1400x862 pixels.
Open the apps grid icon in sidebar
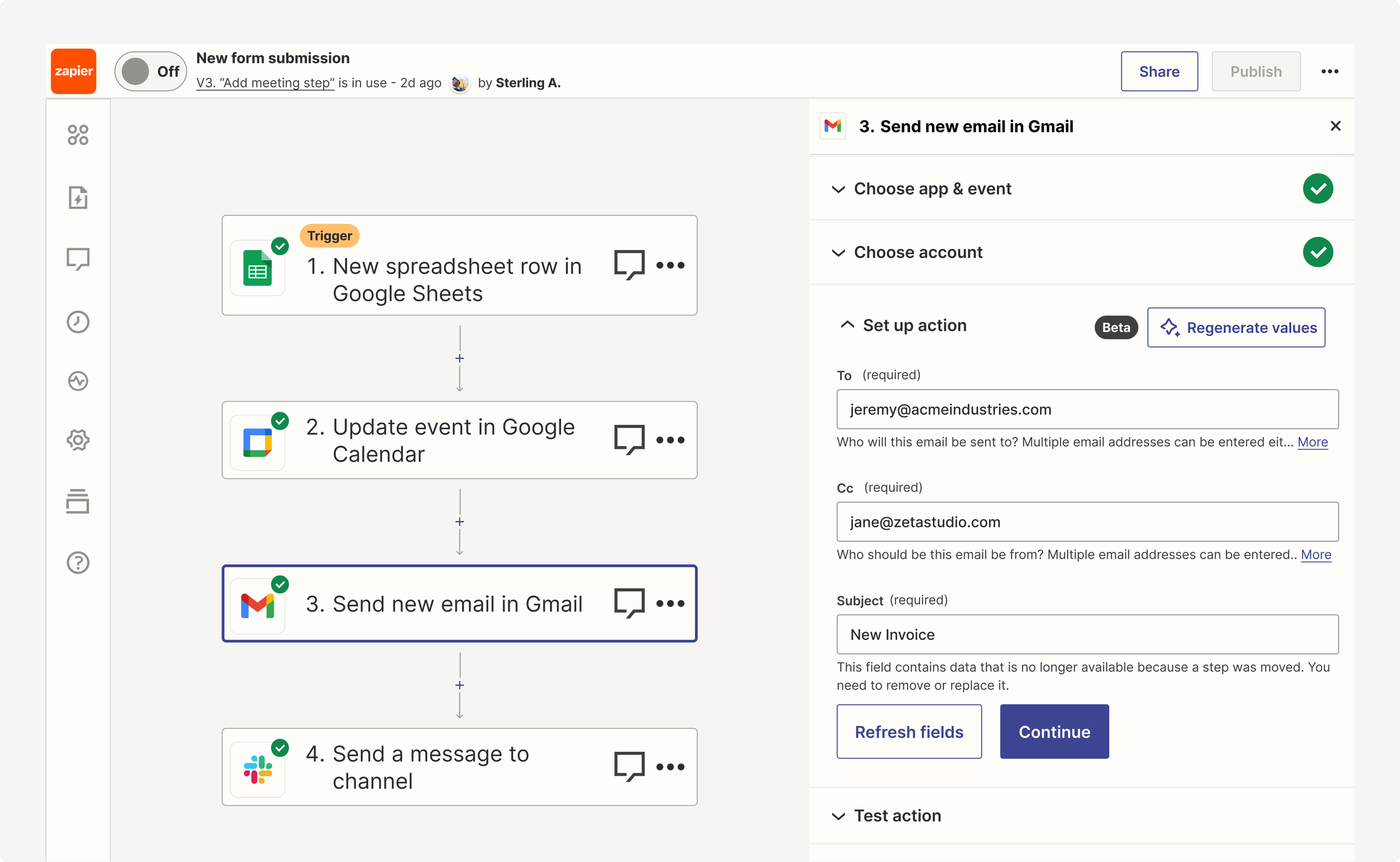78,135
